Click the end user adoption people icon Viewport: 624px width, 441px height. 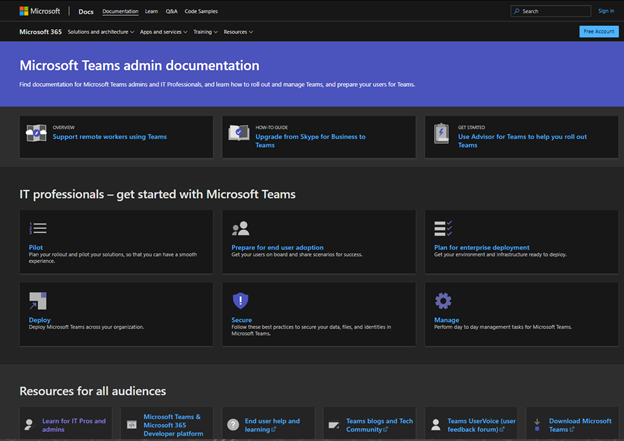240,228
